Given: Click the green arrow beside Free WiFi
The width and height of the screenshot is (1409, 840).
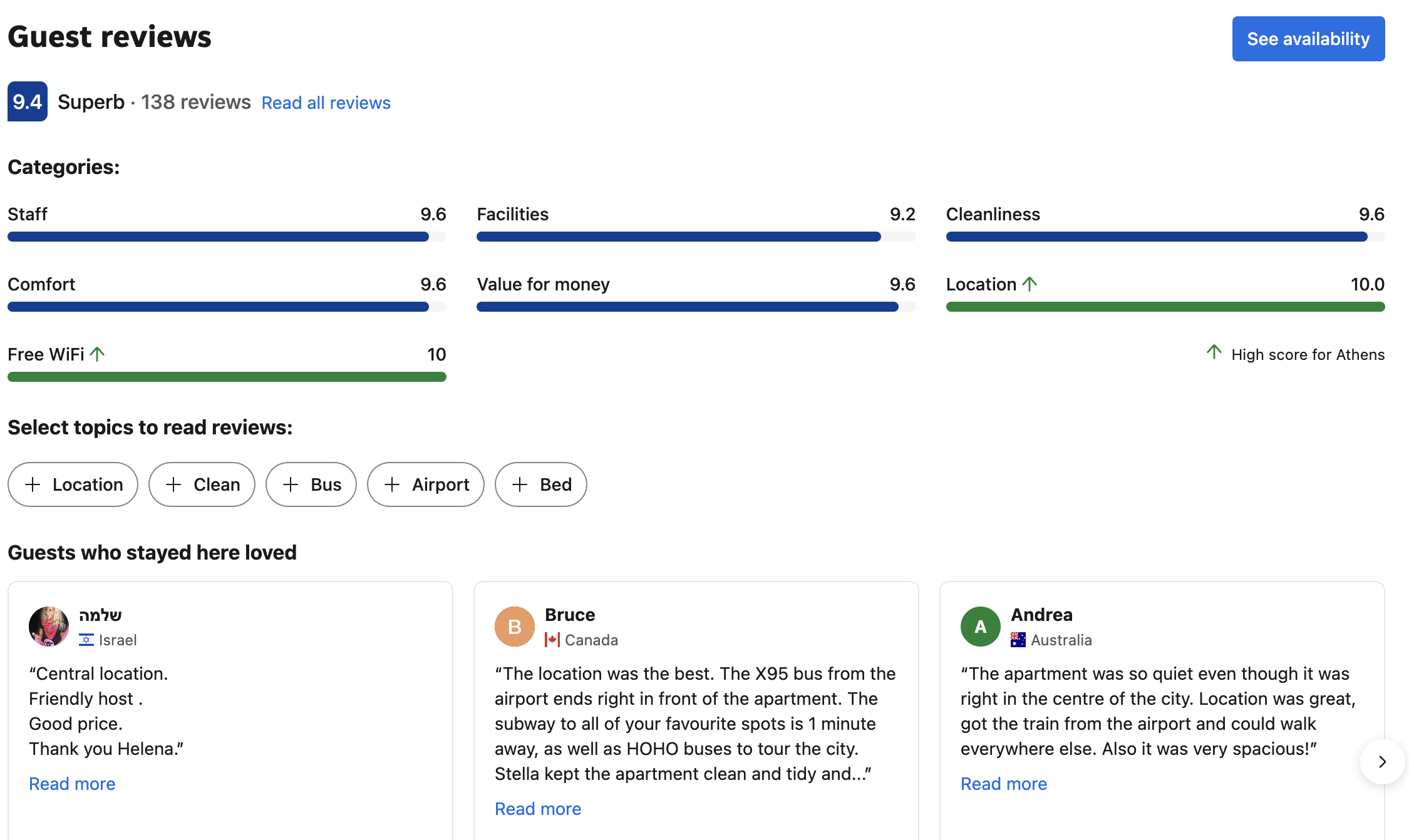Looking at the screenshot, I should [97, 354].
